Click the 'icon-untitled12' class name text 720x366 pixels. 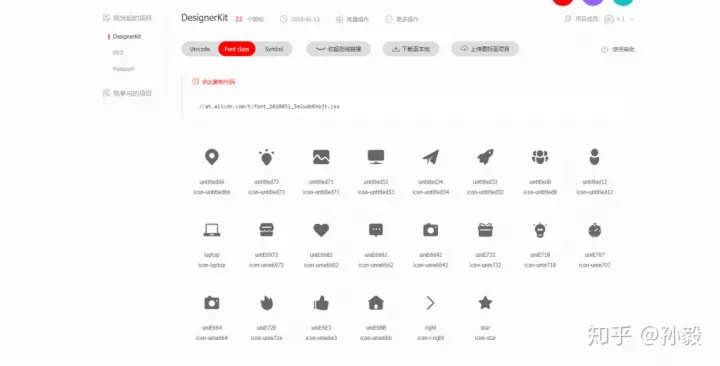595,192
